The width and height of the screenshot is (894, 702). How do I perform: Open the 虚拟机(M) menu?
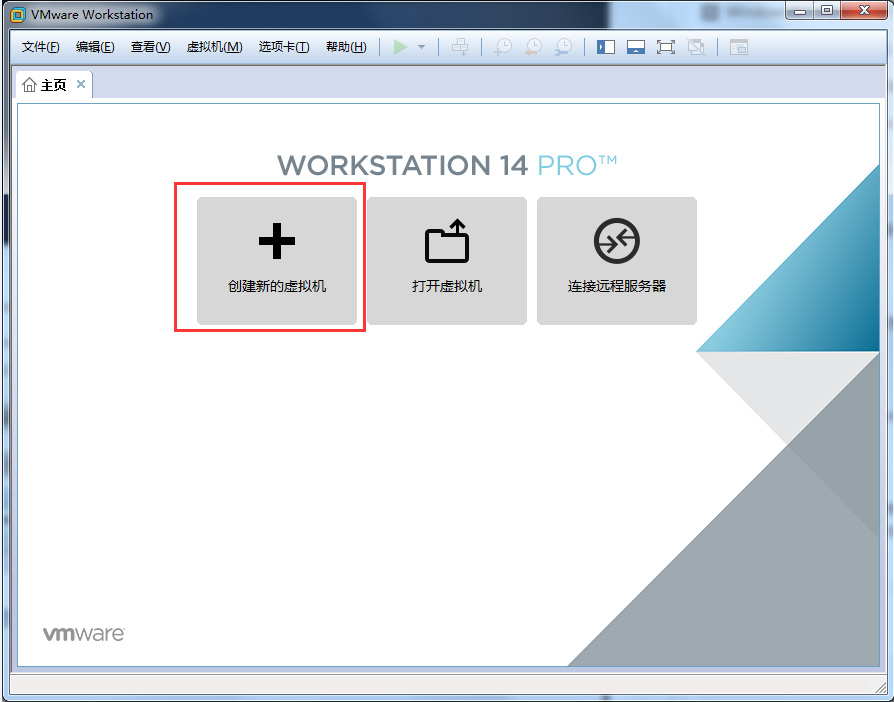[214, 47]
